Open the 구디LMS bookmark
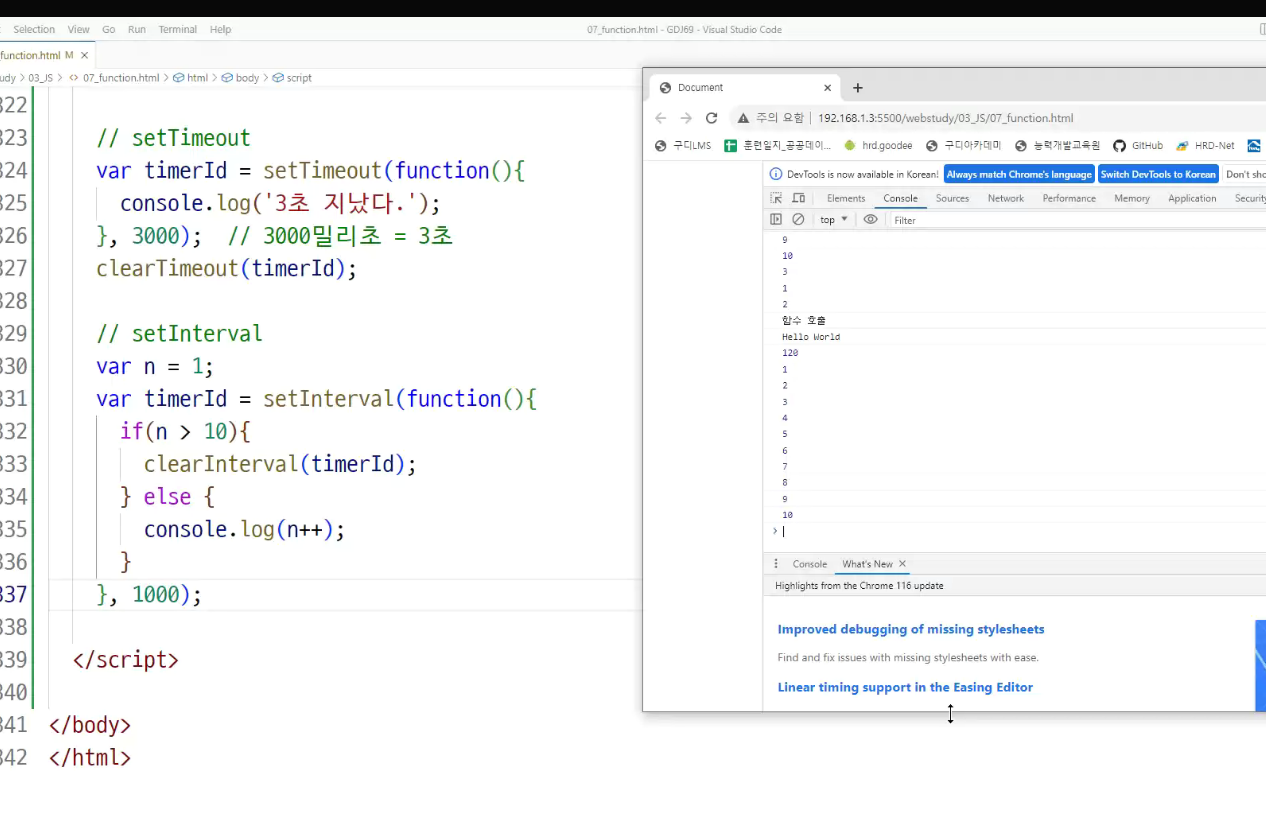 point(683,145)
